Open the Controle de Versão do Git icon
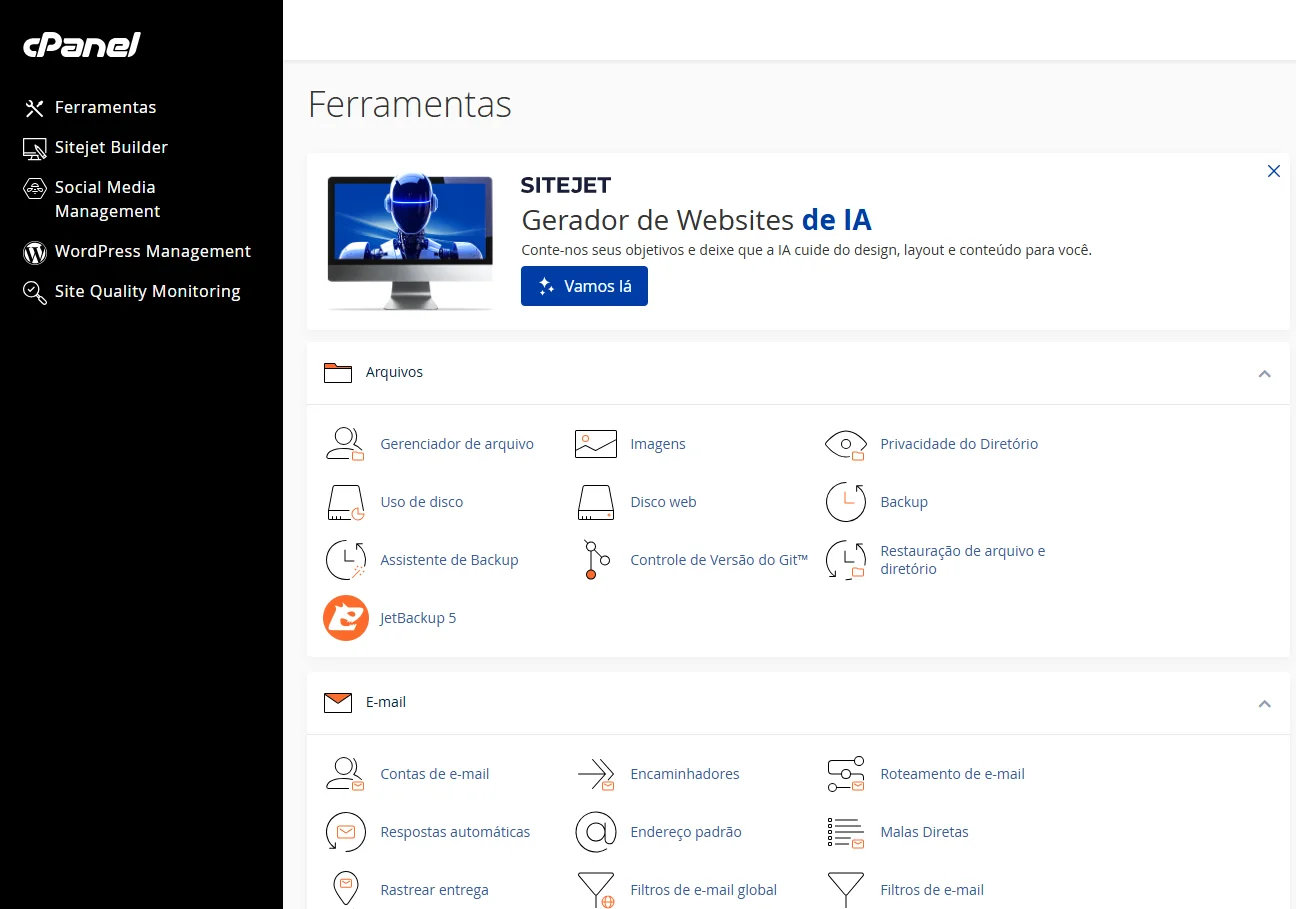This screenshot has width=1296, height=909. [x=591, y=560]
